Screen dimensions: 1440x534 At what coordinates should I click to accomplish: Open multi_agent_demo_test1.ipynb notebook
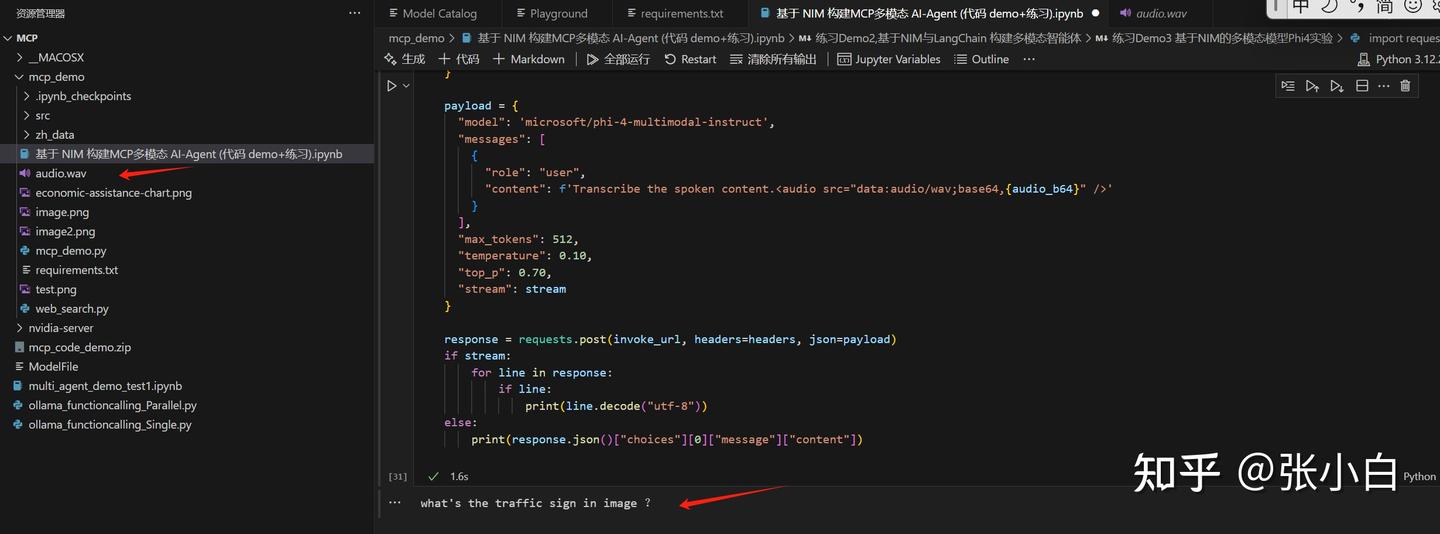pyautogui.click(x=187, y=386)
